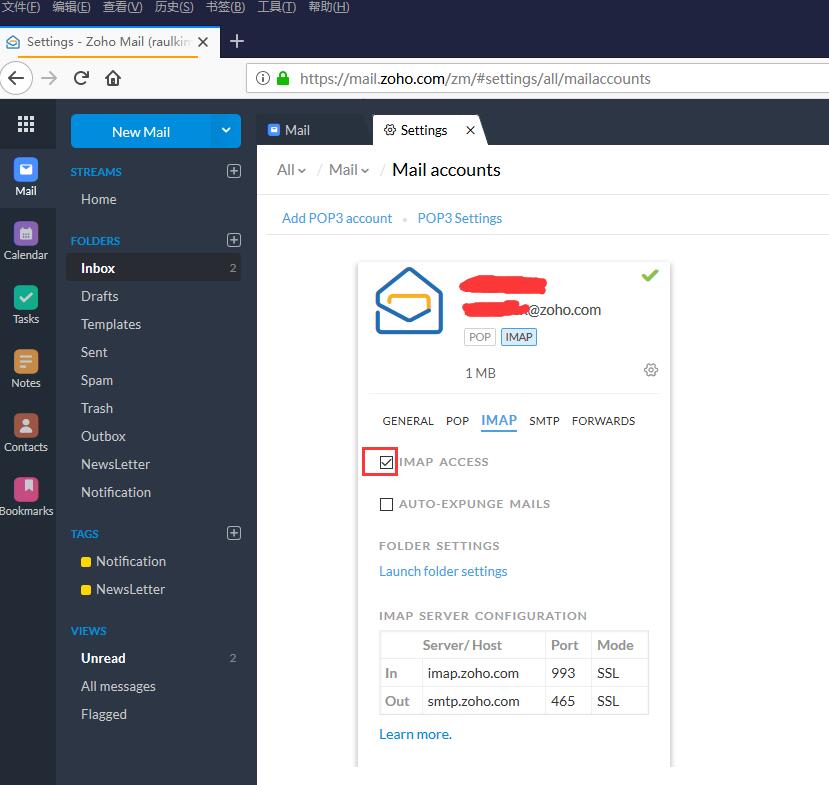Open POP3 Settings link
Screen dimensions: 829x785
tap(459, 218)
